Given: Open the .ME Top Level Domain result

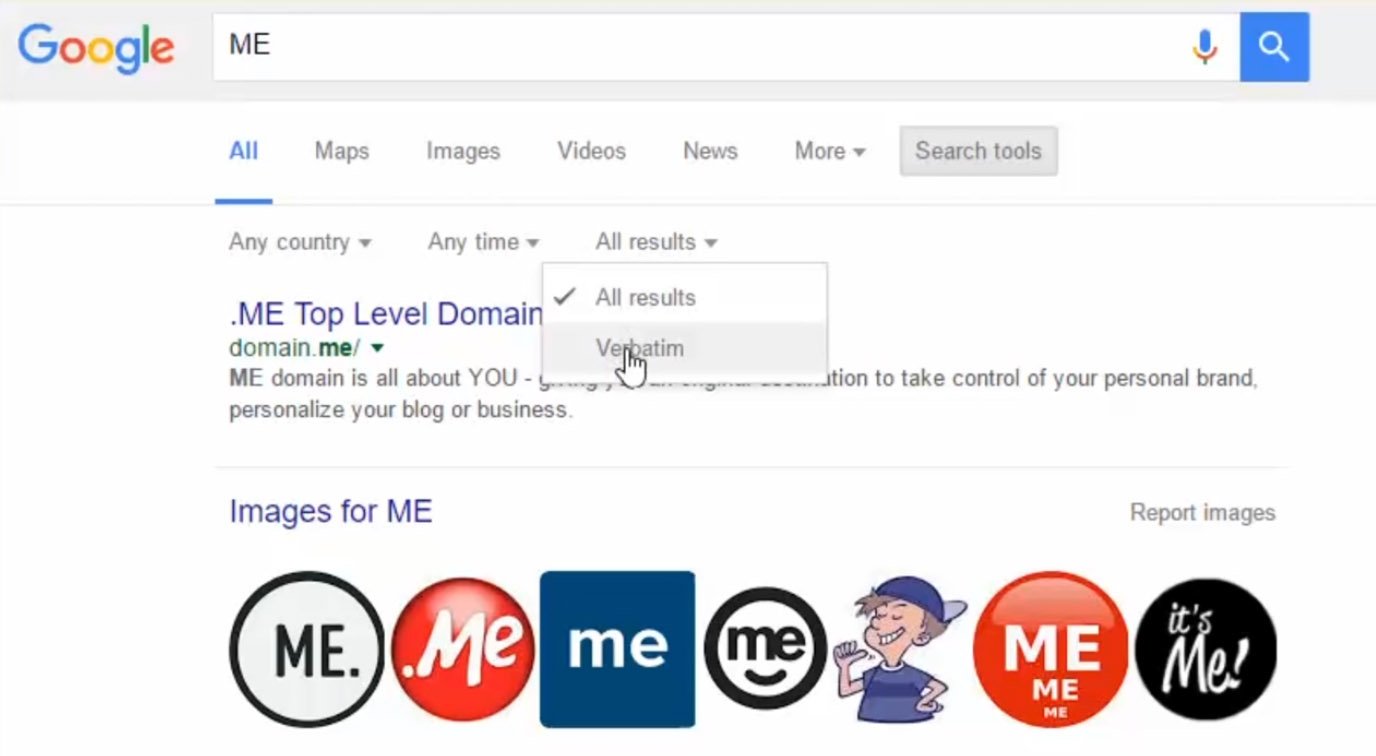Looking at the screenshot, I should pos(385,314).
